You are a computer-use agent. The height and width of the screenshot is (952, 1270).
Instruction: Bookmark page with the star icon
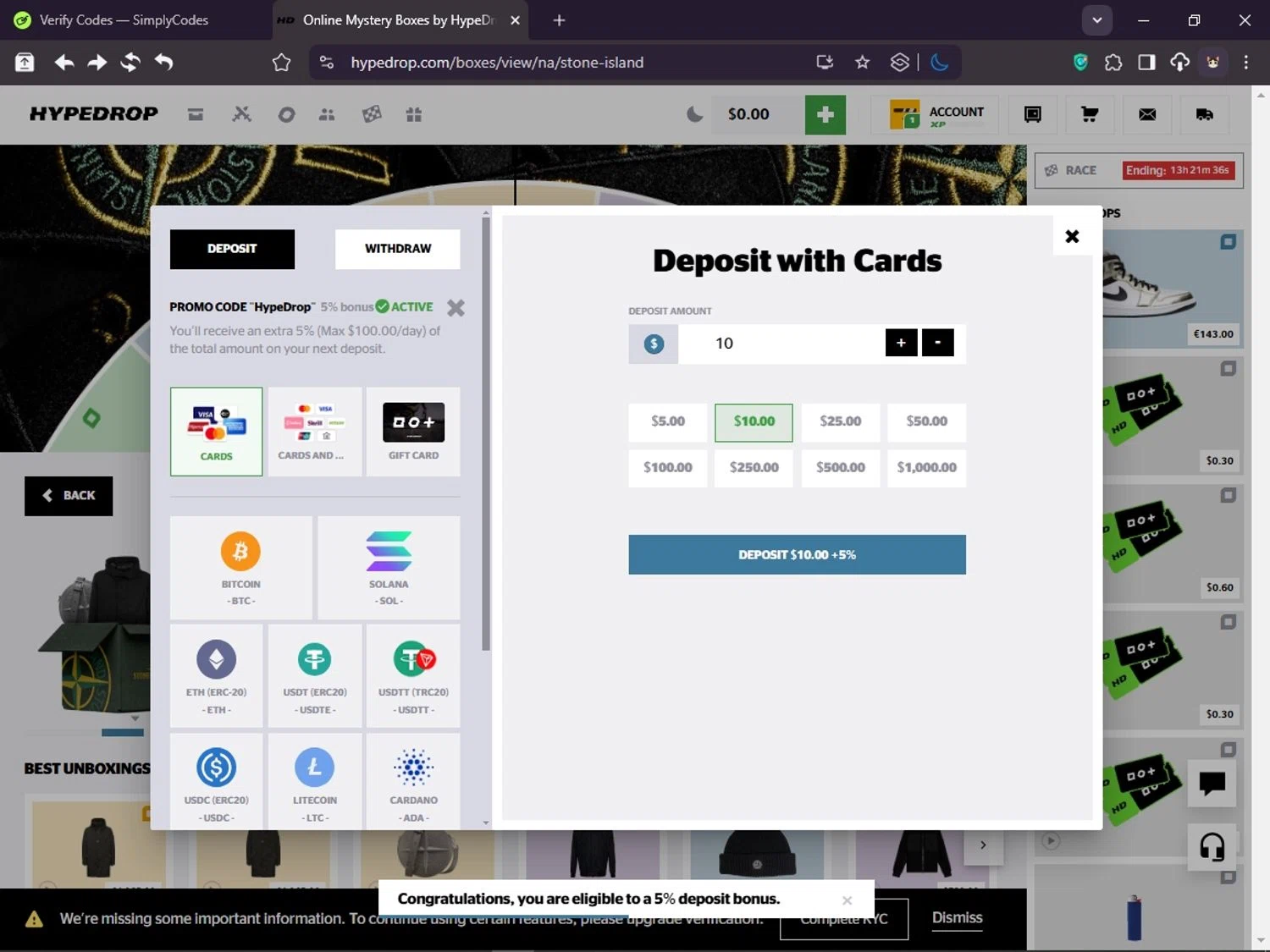(x=862, y=63)
